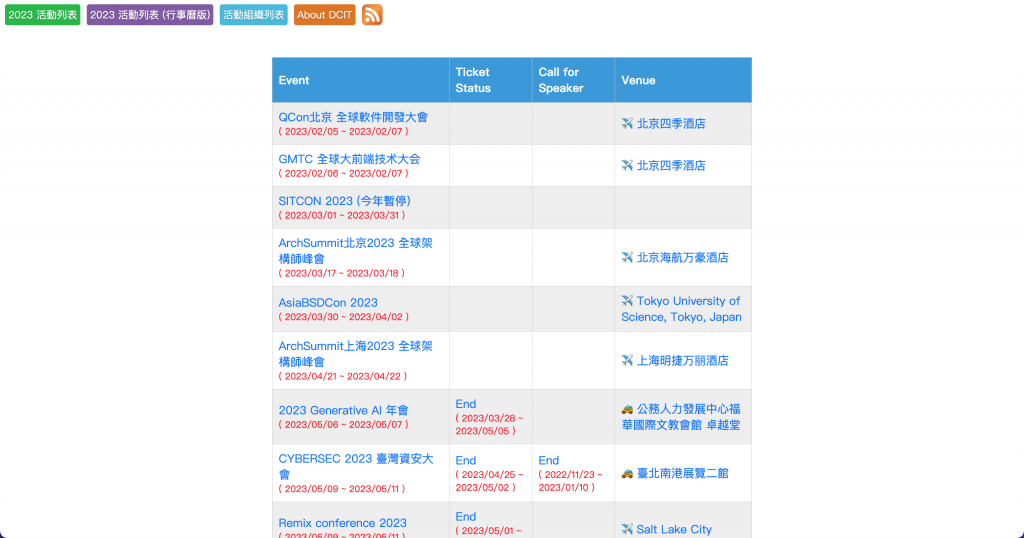Click airplane icon in GMTC venue row
The height and width of the screenshot is (538, 1024).
[627, 165]
